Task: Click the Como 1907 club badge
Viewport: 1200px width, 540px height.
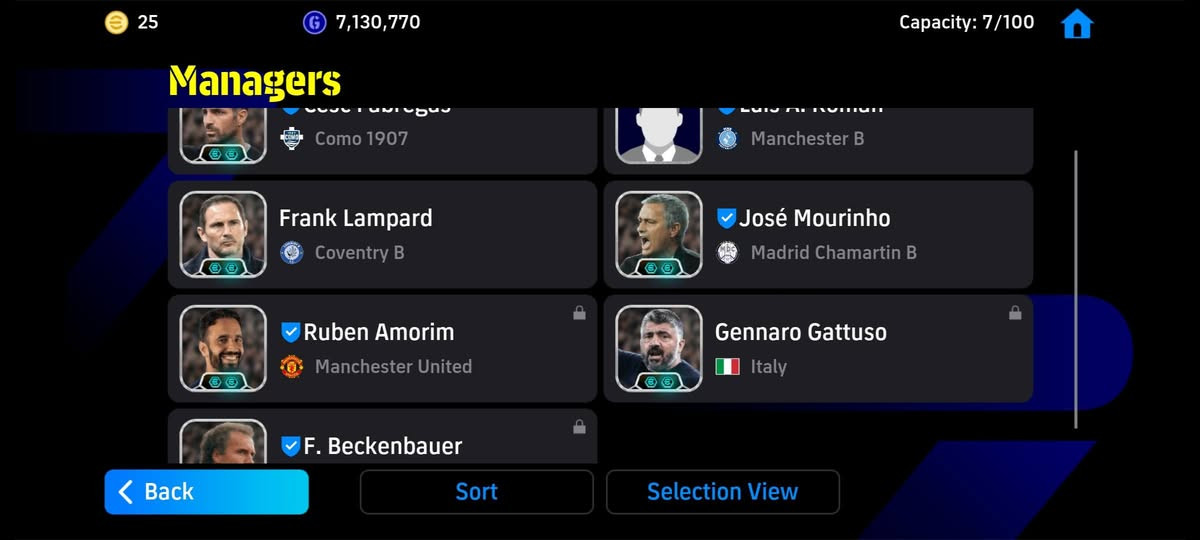Action: point(291,138)
